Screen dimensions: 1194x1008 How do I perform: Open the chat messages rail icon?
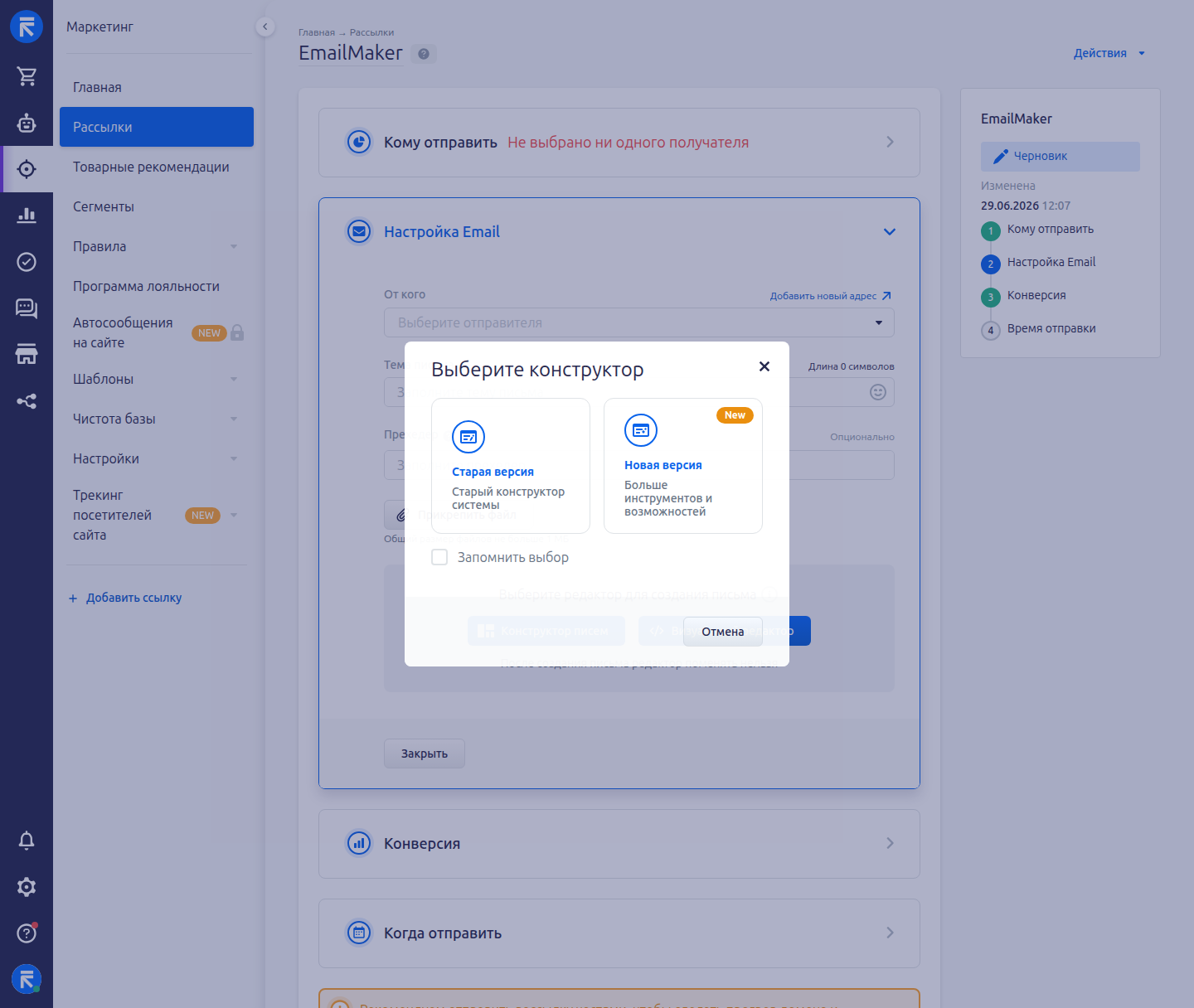click(x=27, y=308)
